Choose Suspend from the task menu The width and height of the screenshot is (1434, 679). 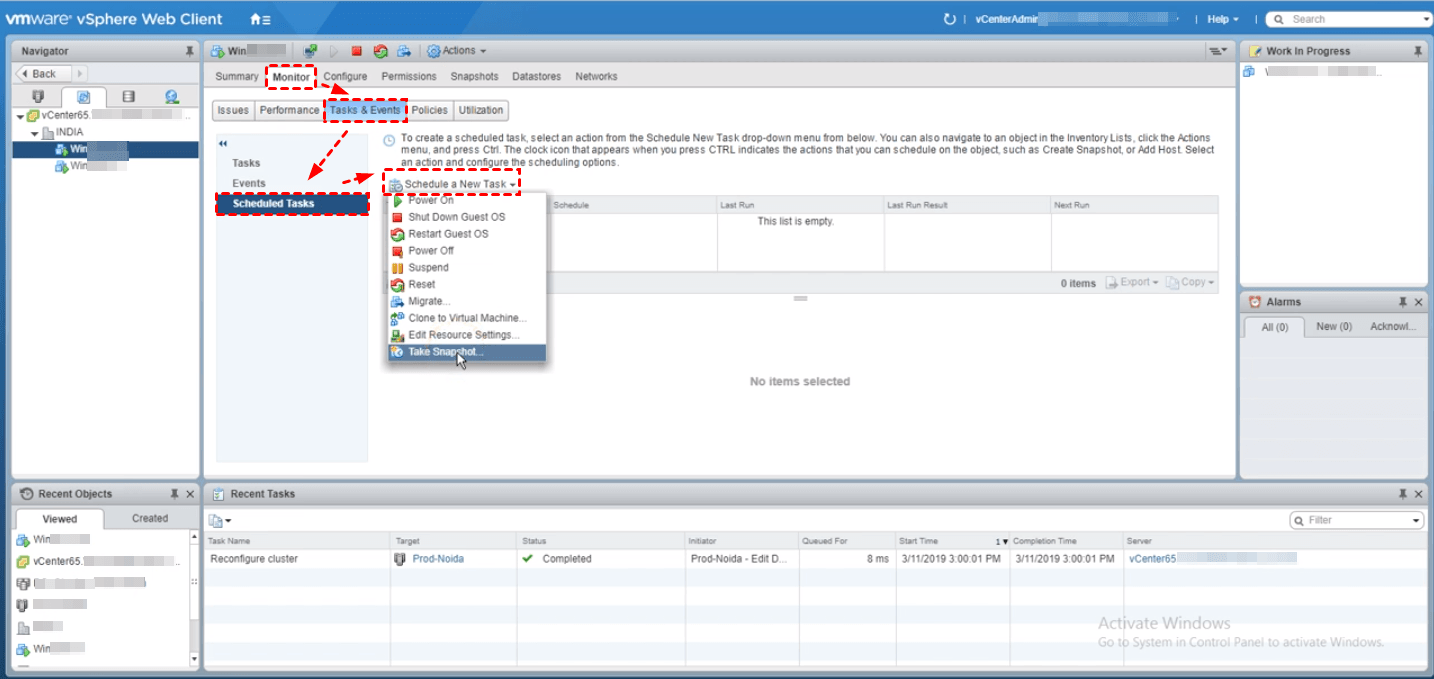click(x=466, y=268)
